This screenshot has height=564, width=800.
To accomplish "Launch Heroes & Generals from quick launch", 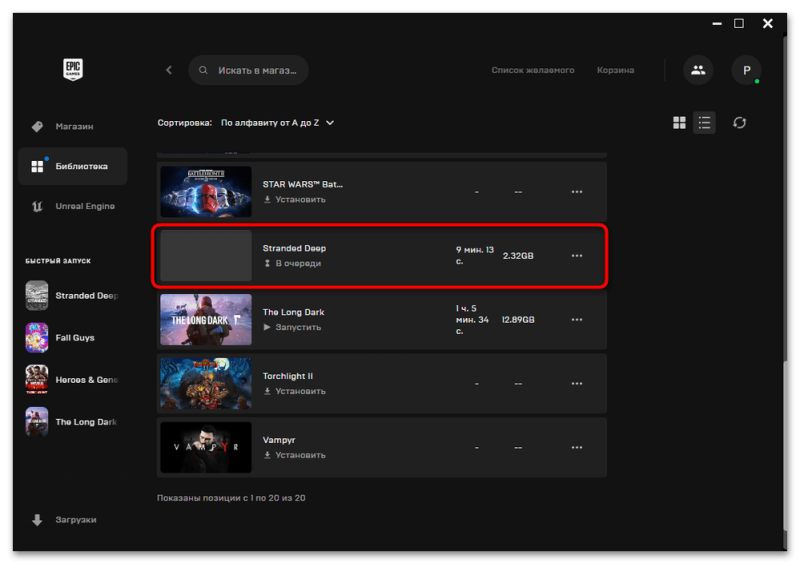I will (72, 380).
